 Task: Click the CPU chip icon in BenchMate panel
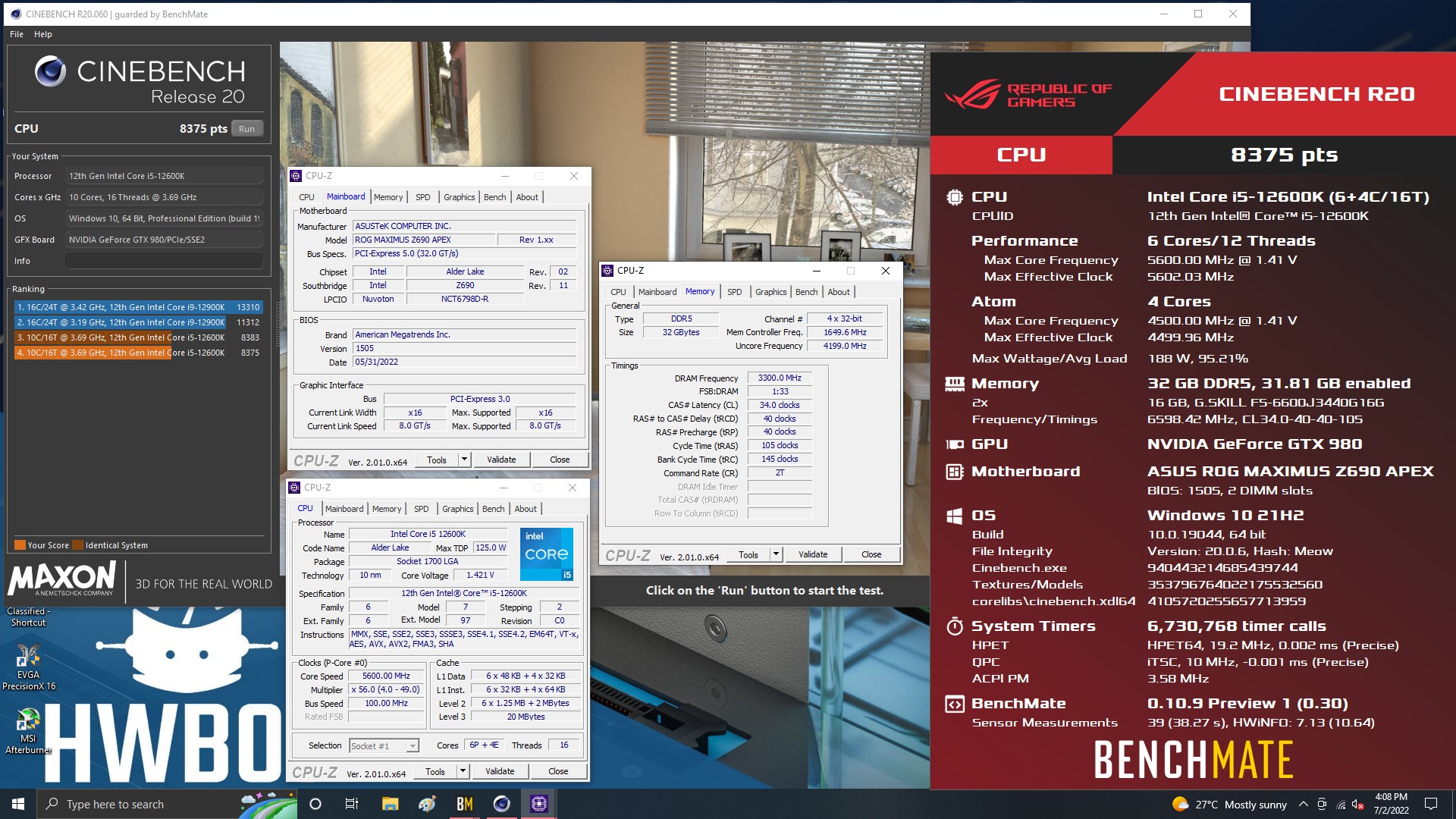pyautogui.click(x=954, y=197)
